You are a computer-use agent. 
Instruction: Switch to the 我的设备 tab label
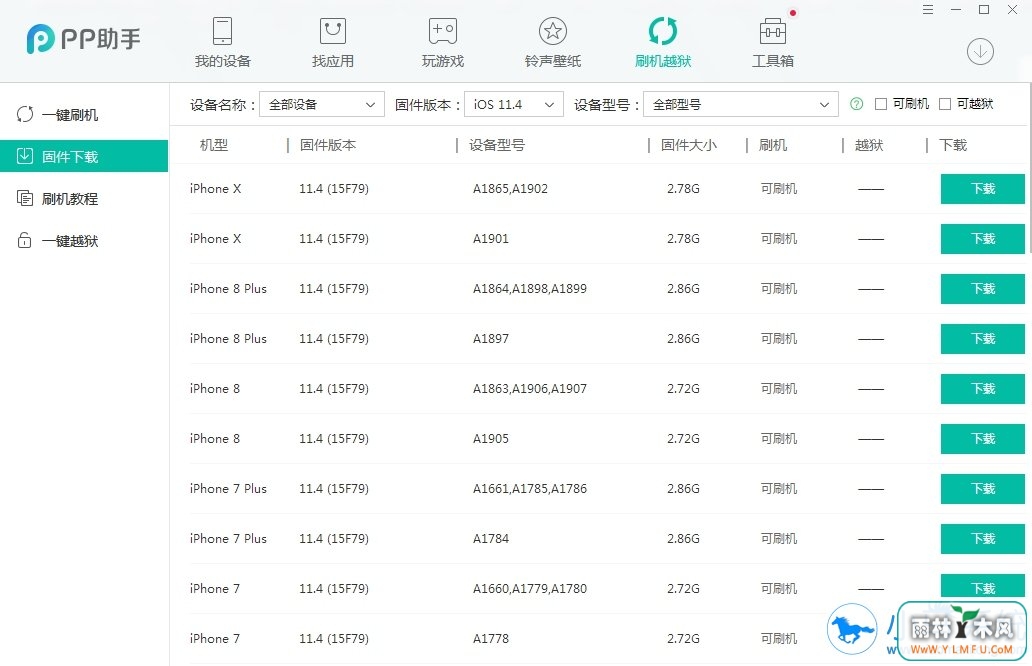tap(222, 61)
